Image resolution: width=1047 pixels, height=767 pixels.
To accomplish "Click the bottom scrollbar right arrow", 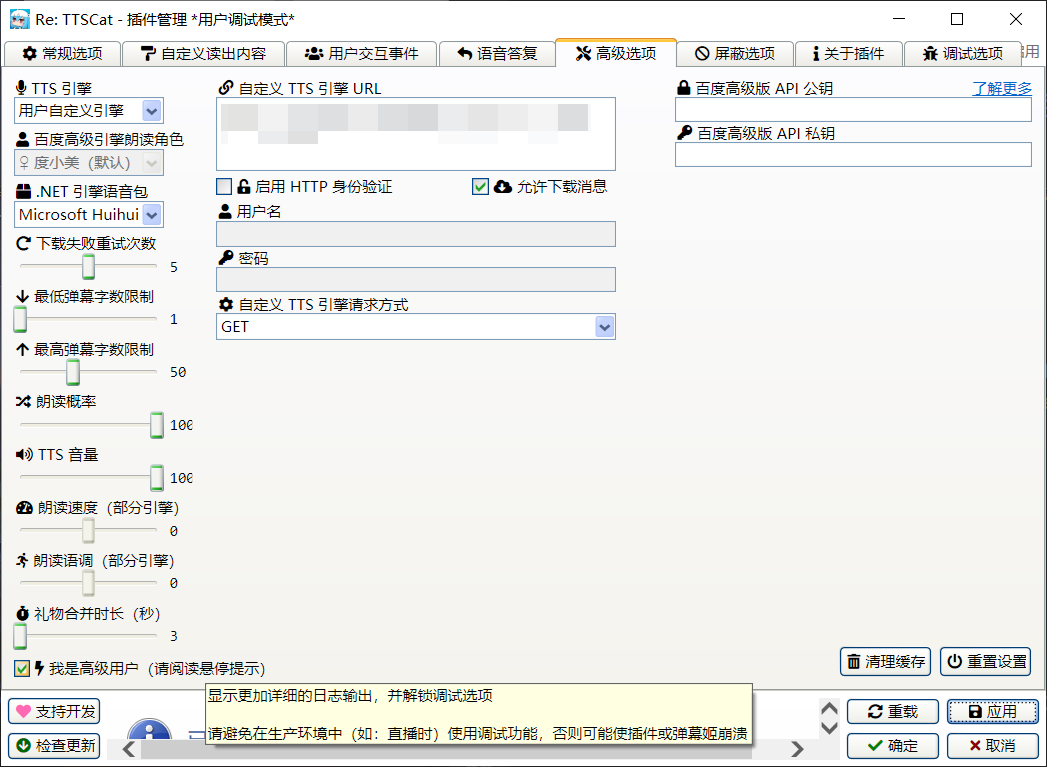I will coord(797,749).
